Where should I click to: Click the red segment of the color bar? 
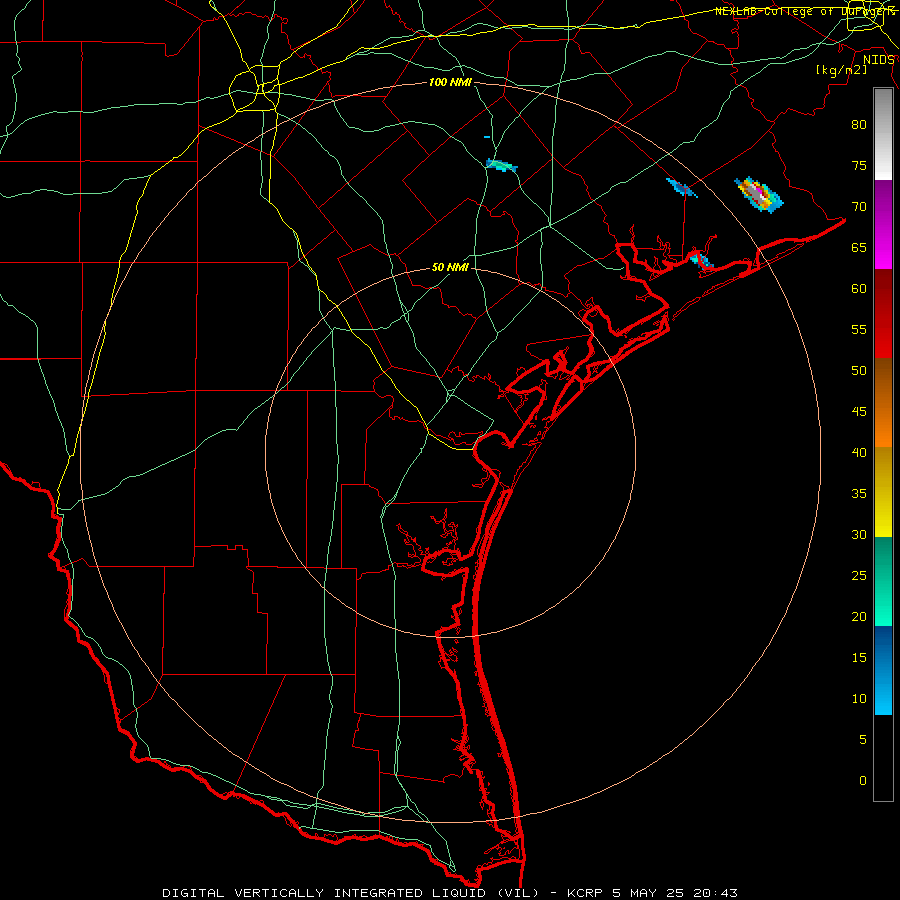pos(883,313)
